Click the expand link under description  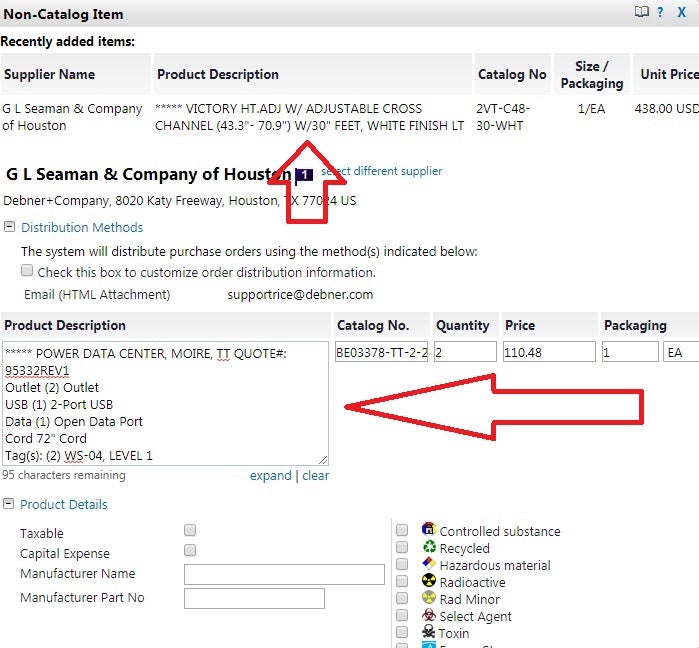[271, 476]
